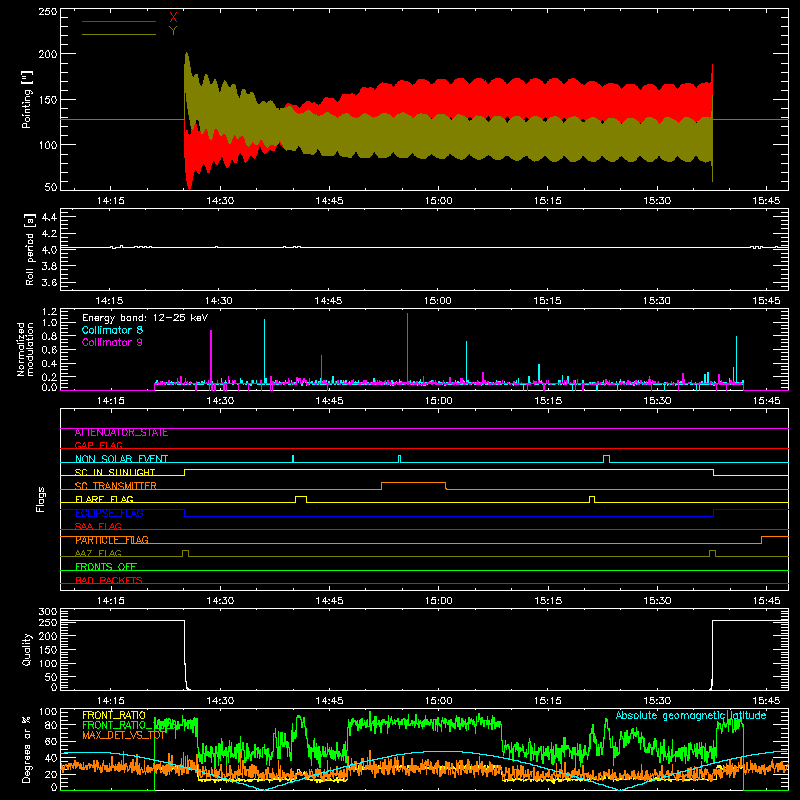Click the 'Degrees or %' axis title
Screen dimensions: 800x800
coord(26,750)
